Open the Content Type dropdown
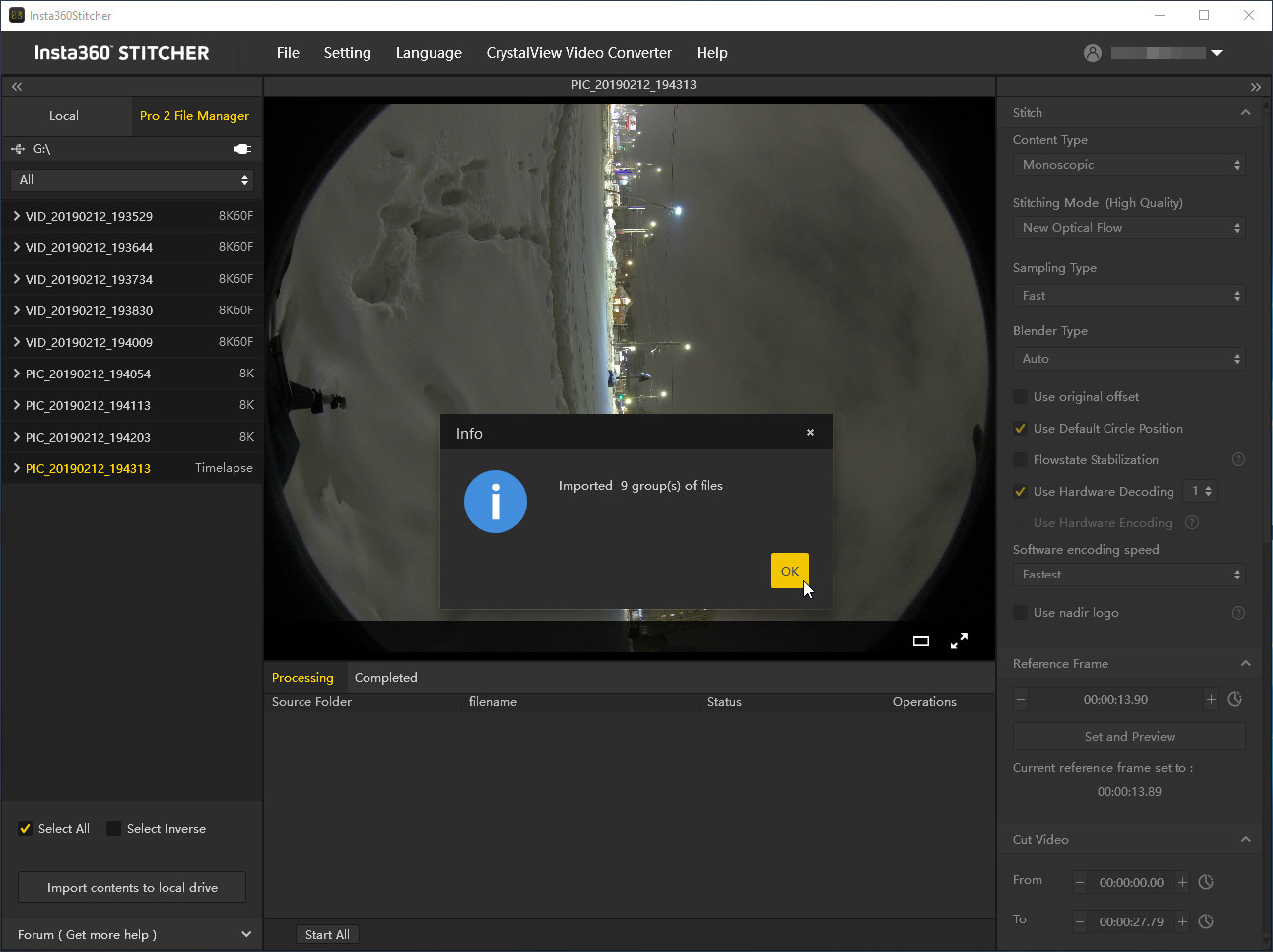 1129,165
